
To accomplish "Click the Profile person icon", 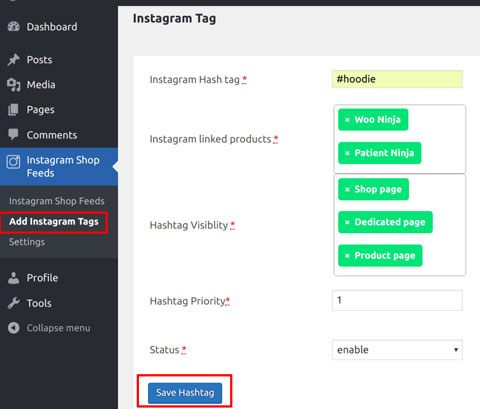I will [x=13, y=278].
